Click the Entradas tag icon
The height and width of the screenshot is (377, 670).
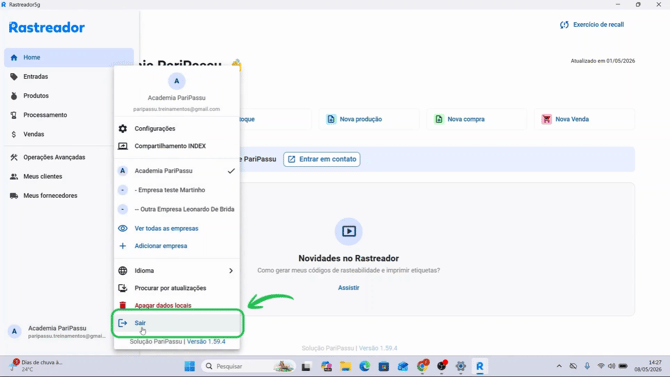[x=14, y=77]
